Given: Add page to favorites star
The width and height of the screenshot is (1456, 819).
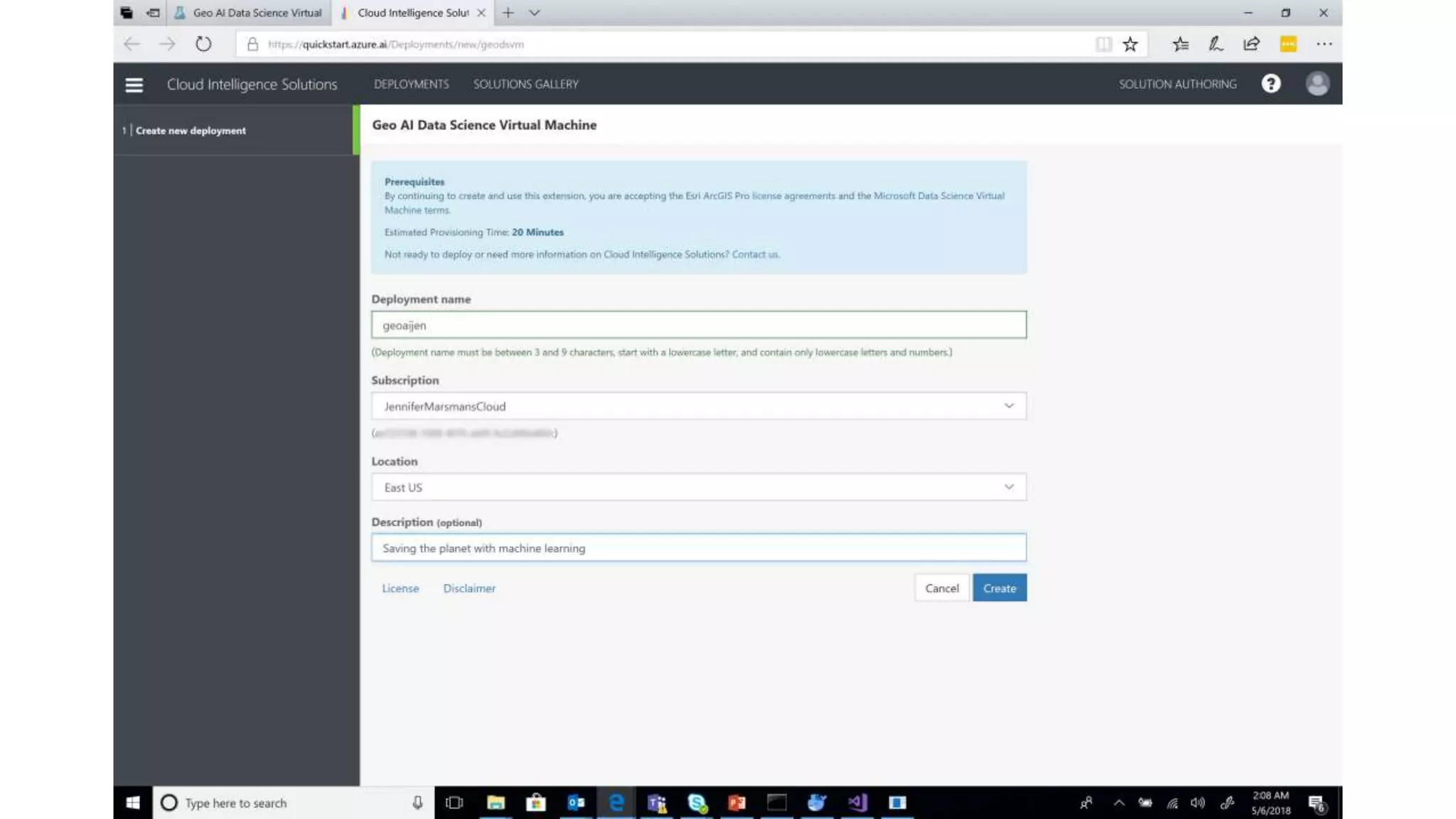Looking at the screenshot, I should tap(1130, 44).
